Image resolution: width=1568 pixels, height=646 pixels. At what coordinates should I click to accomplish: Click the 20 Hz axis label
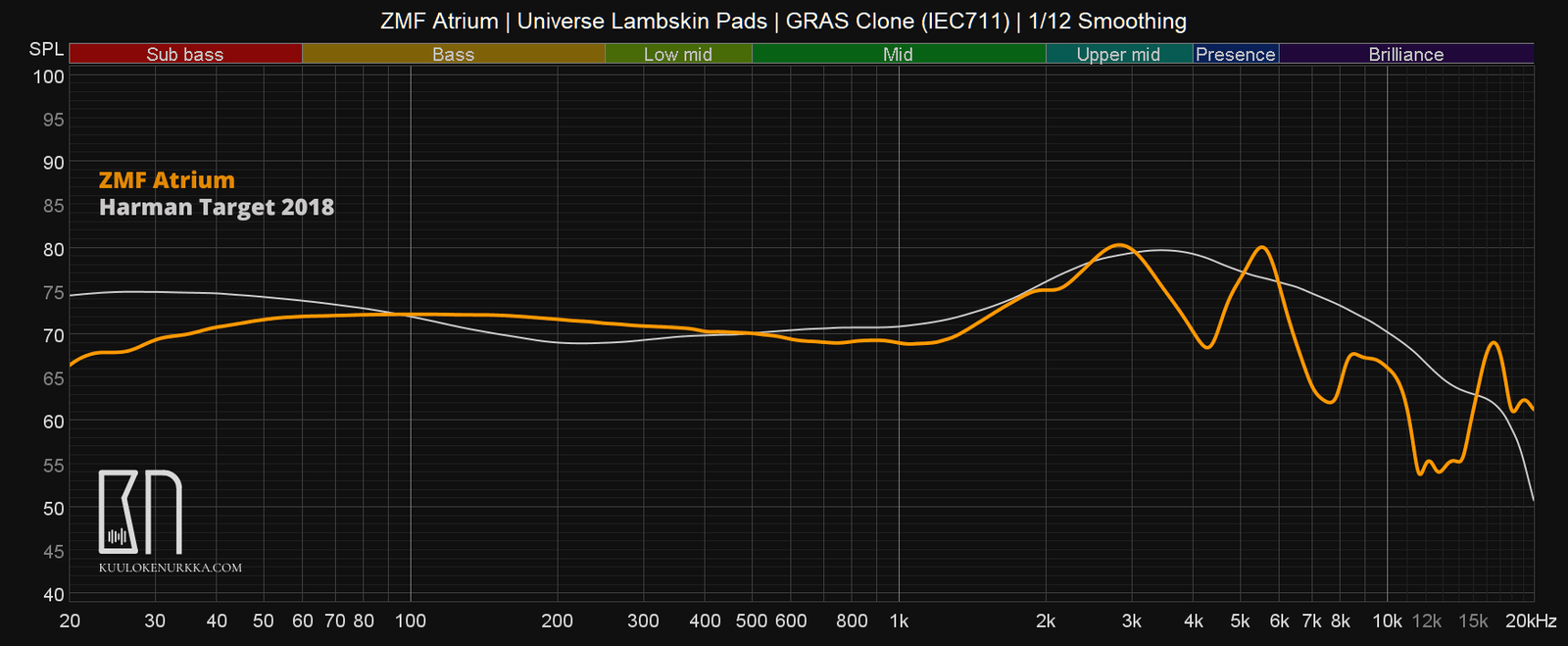pos(70,621)
